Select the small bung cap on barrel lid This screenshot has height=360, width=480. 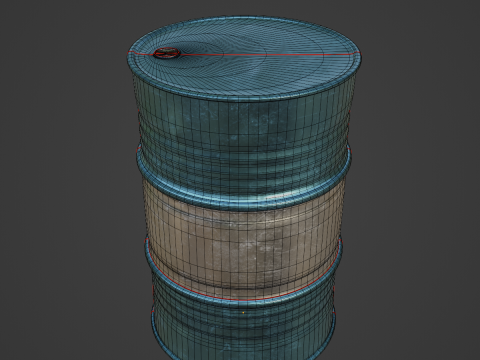coord(166,53)
